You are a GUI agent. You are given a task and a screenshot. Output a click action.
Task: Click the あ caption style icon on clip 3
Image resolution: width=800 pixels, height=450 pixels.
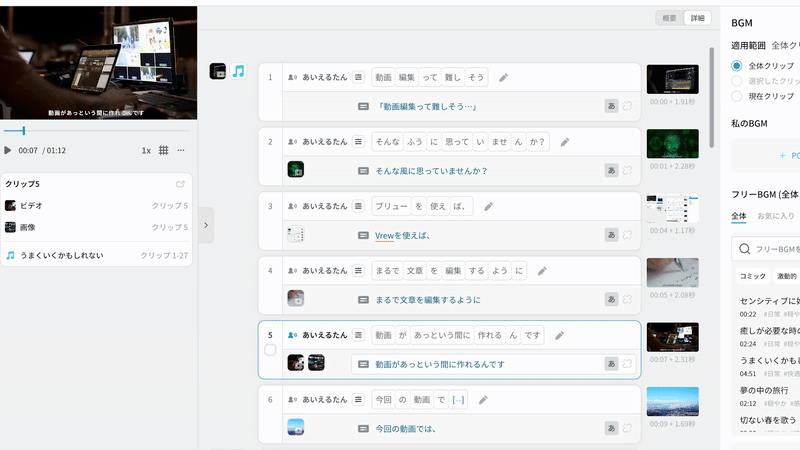(611, 235)
